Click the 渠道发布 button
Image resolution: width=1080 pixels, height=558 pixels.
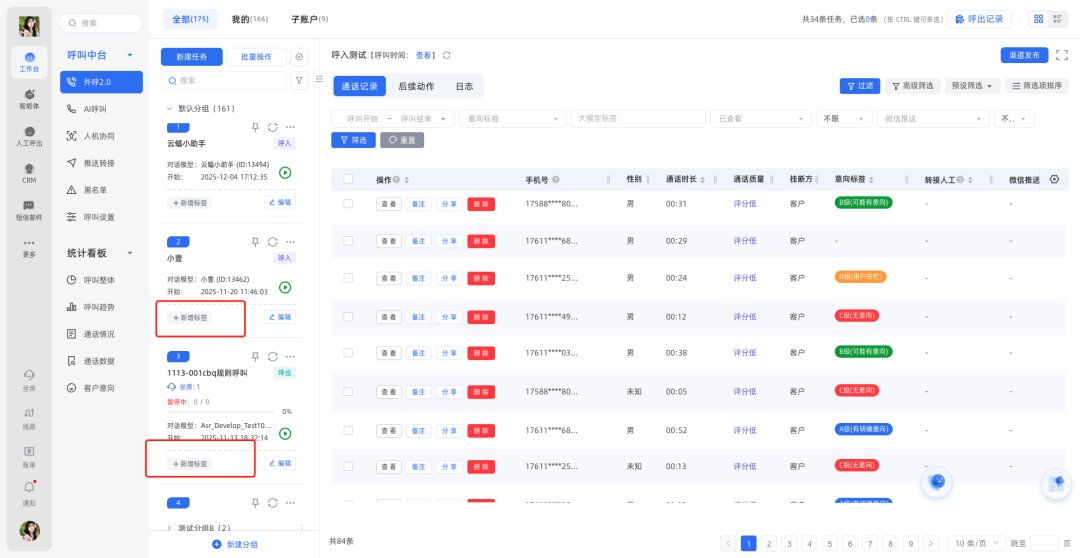click(1024, 55)
